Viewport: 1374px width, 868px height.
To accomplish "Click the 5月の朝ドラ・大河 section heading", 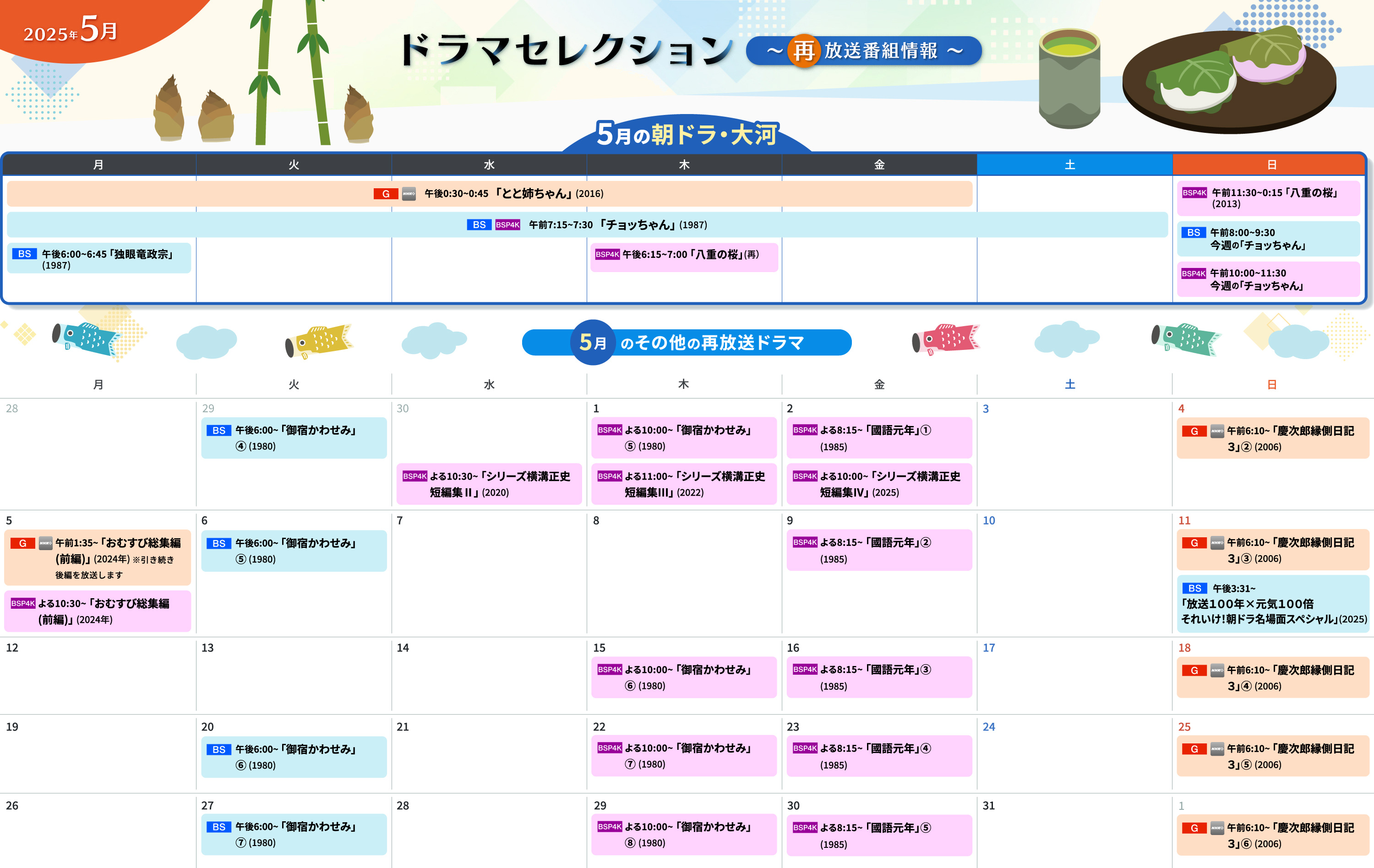I will tap(687, 135).
